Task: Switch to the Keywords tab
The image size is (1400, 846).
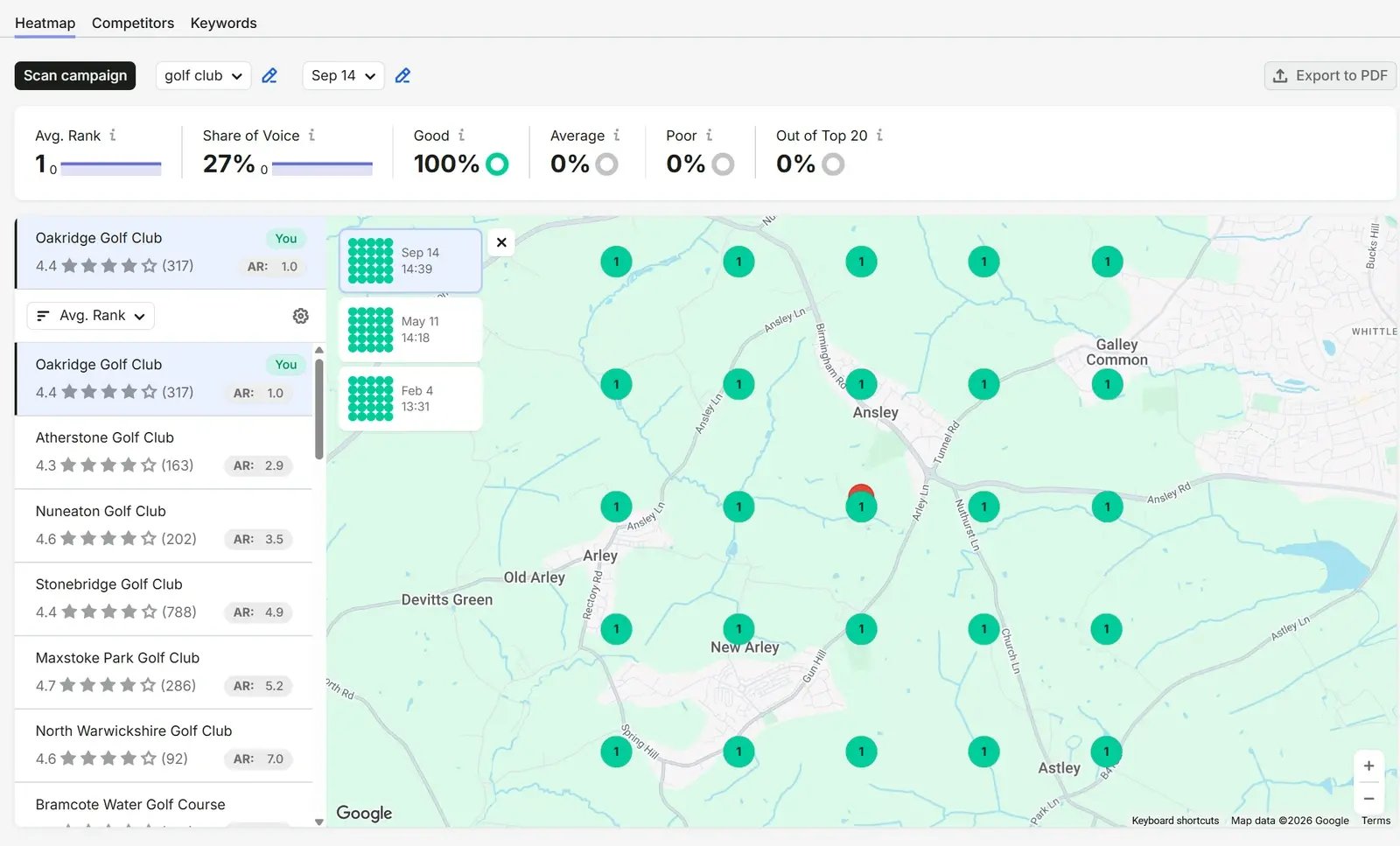Action: click(224, 24)
